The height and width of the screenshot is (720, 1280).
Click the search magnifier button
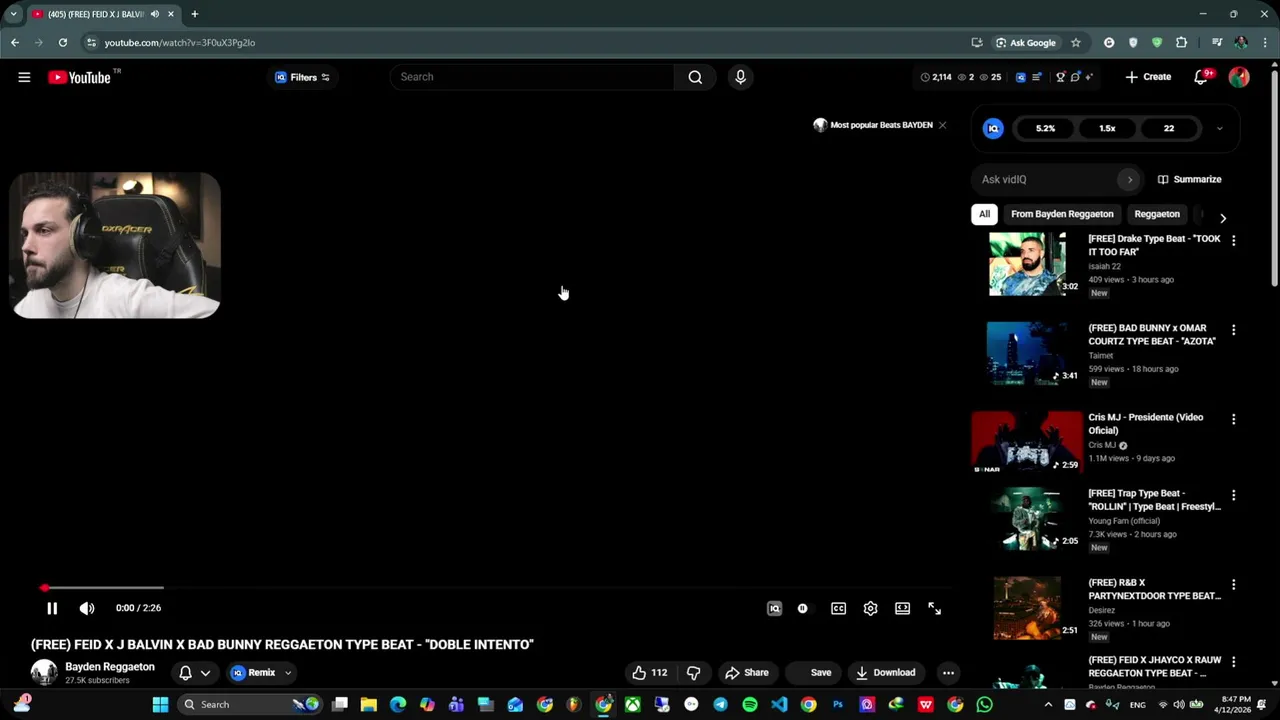(x=695, y=77)
